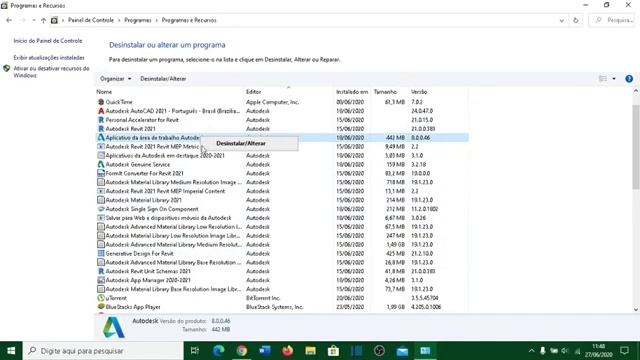
Task: Go to Programas in the breadcrumb
Action: pos(138,20)
